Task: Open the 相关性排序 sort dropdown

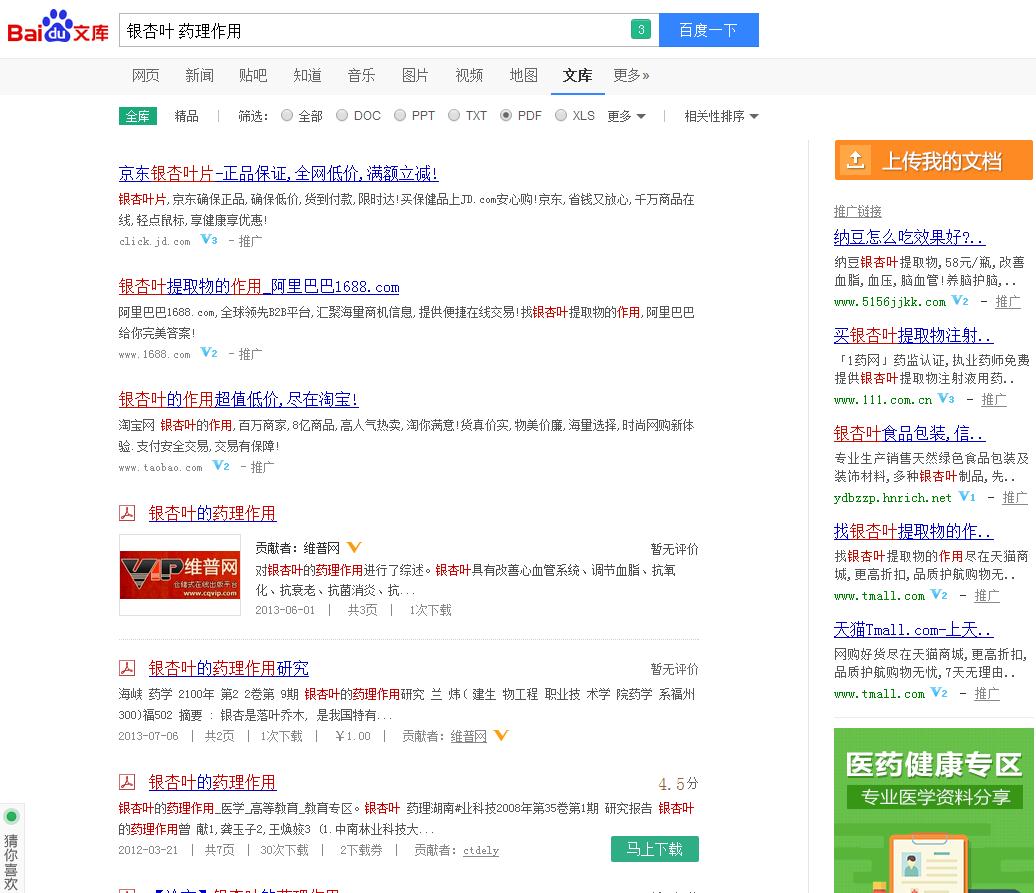Action: click(721, 116)
